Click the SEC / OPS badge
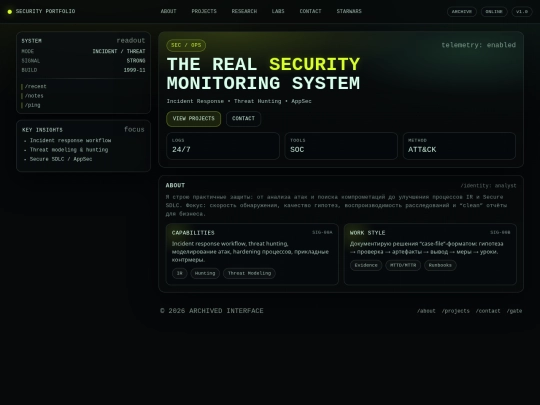The height and width of the screenshot is (405, 540). tap(186, 45)
